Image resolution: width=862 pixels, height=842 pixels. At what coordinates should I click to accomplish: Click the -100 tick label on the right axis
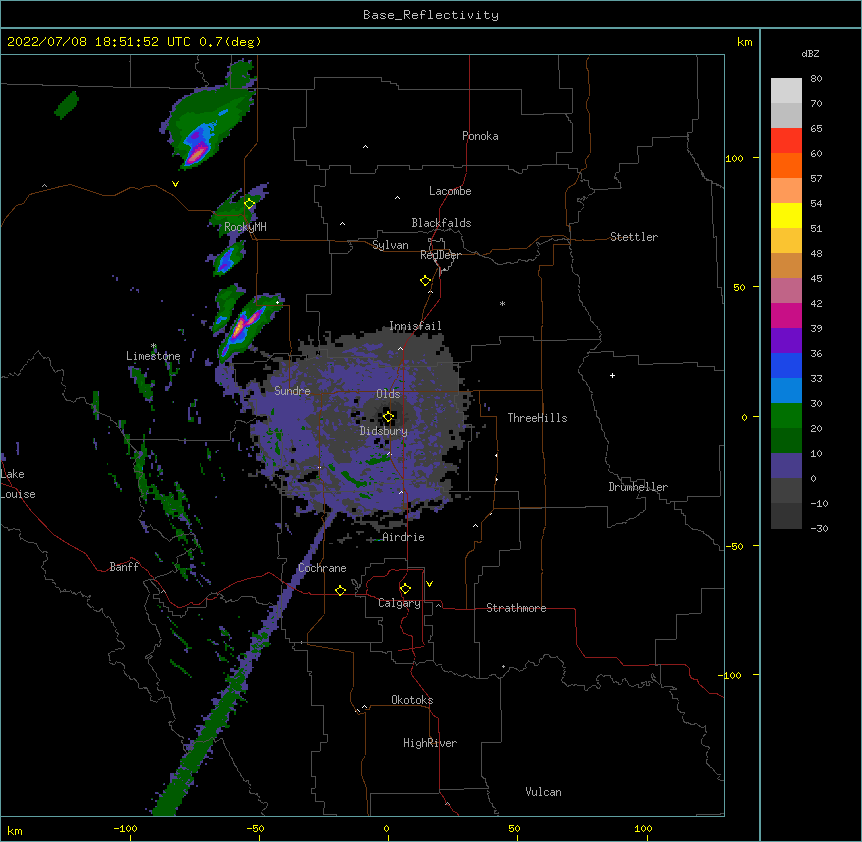pos(731,675)
